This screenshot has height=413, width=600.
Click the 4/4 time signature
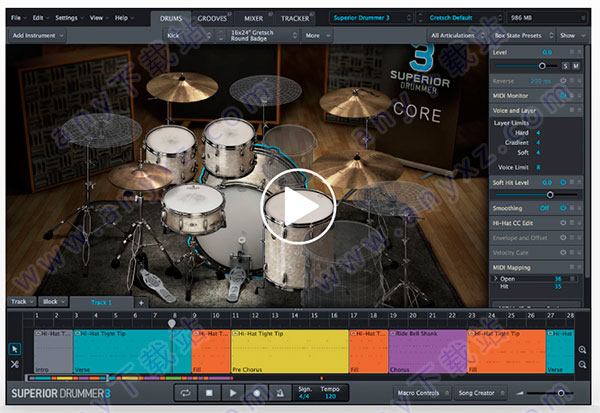304,396
